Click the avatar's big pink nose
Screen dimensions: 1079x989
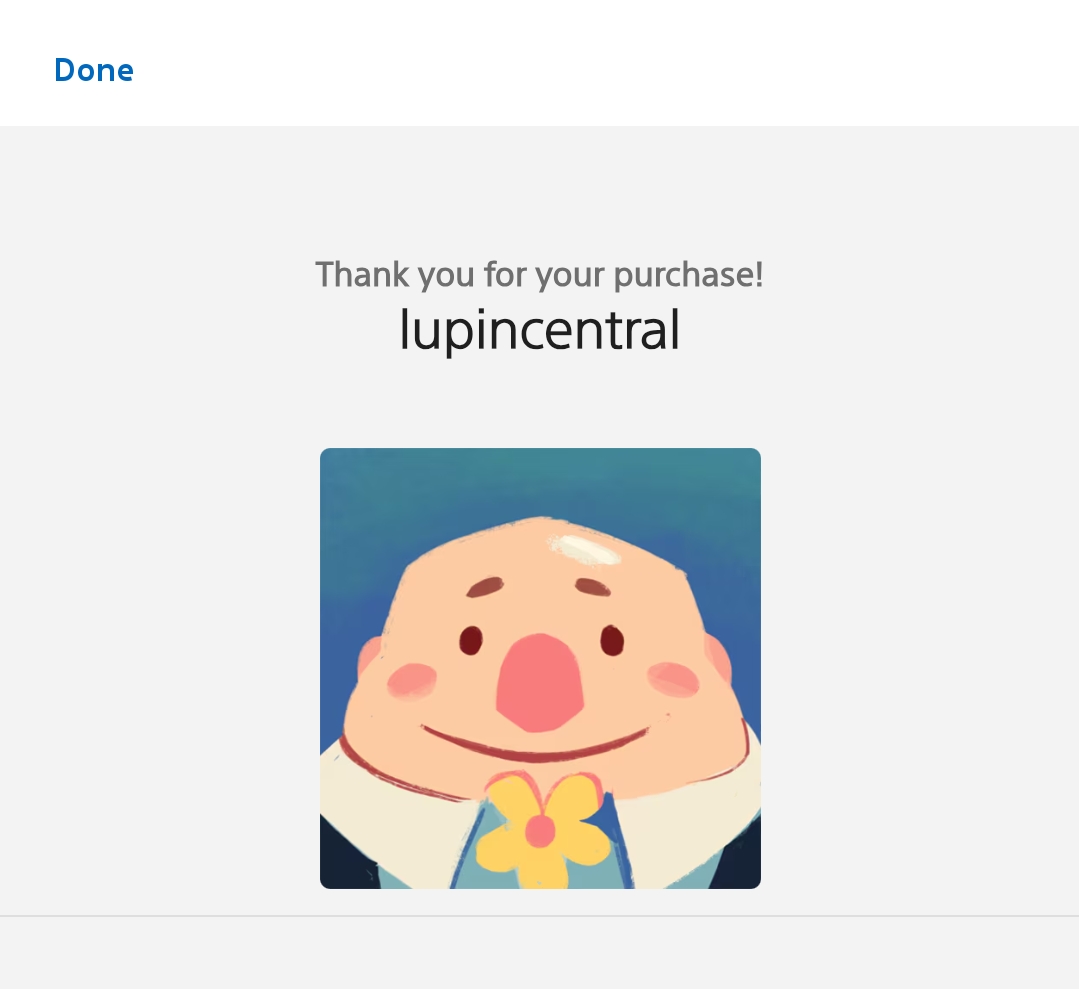pos(539,682)
